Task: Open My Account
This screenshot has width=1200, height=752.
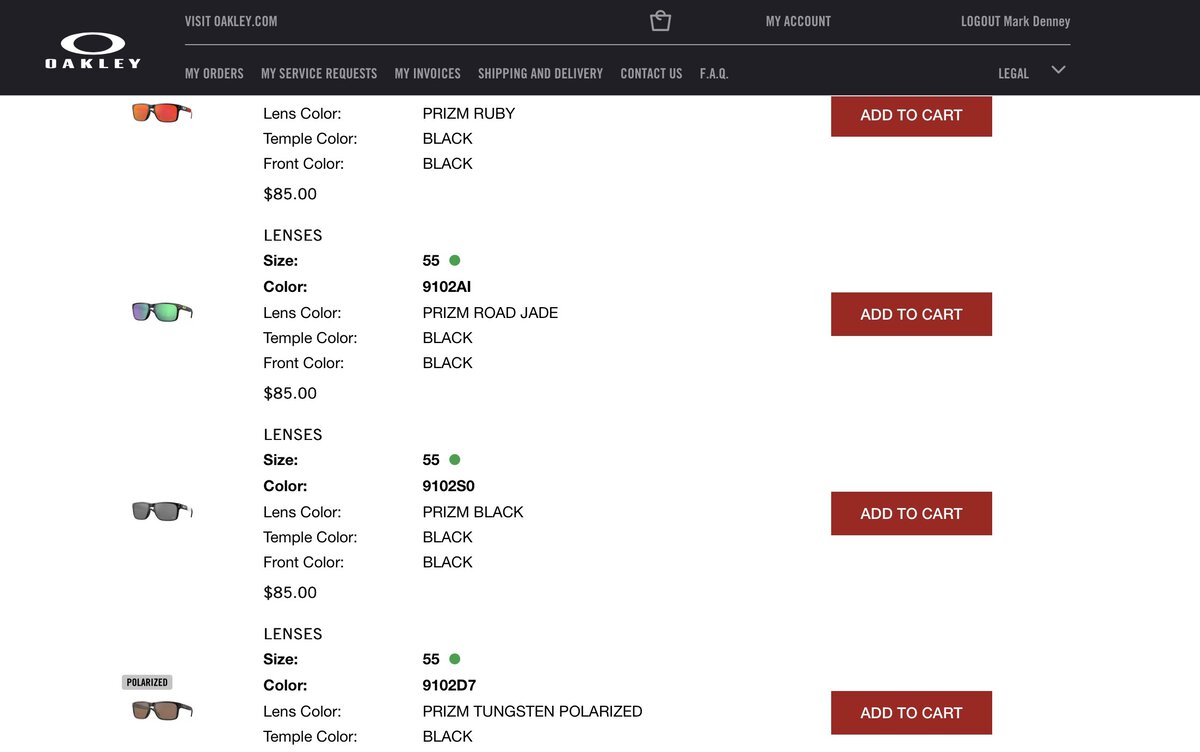Action: click(x=798, y=21)
